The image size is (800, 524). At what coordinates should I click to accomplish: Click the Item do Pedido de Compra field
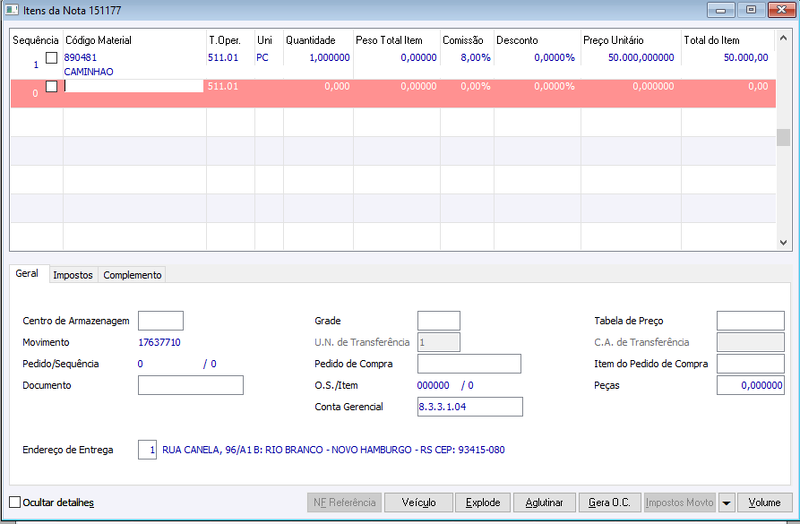click(x=751, y=364)
